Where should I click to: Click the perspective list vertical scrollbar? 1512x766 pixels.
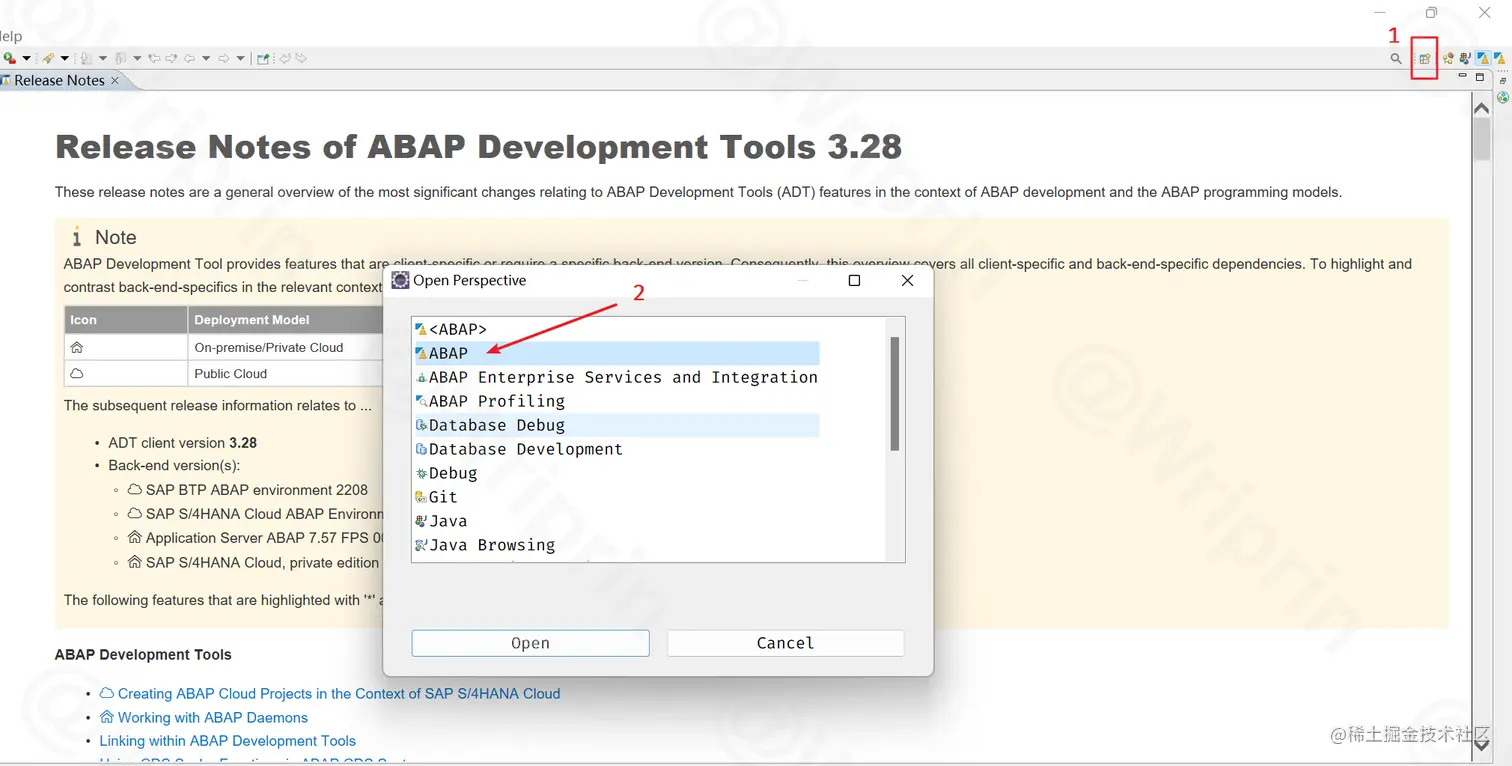[x=895, y=394]
